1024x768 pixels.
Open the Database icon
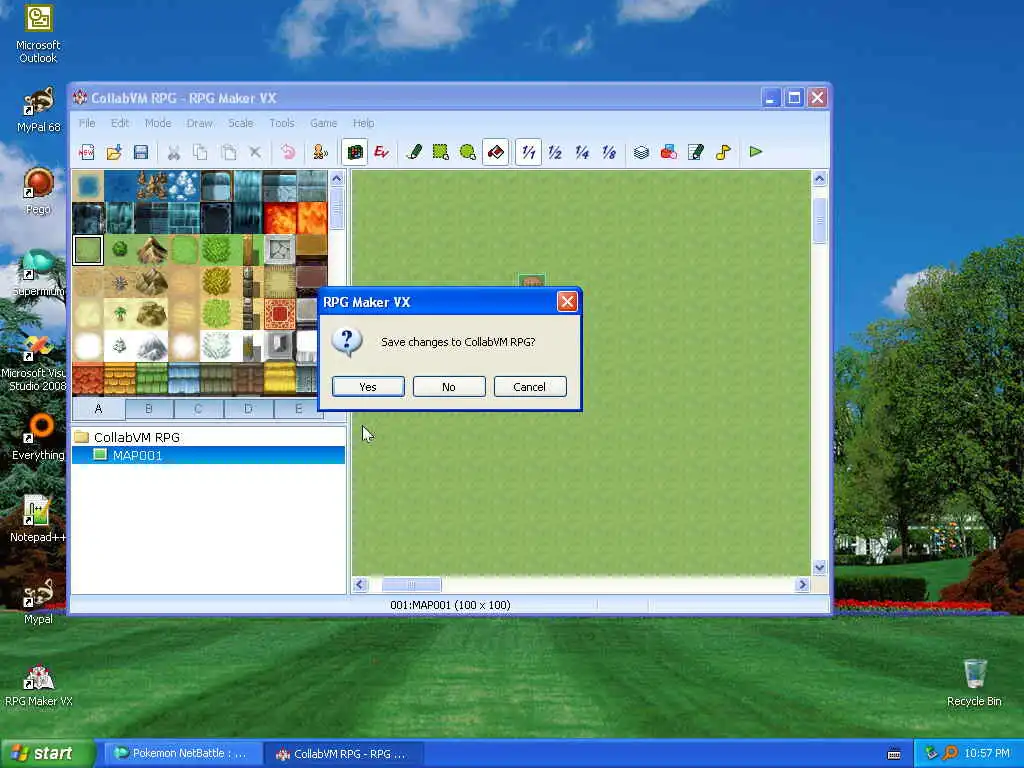click(641, 152)
